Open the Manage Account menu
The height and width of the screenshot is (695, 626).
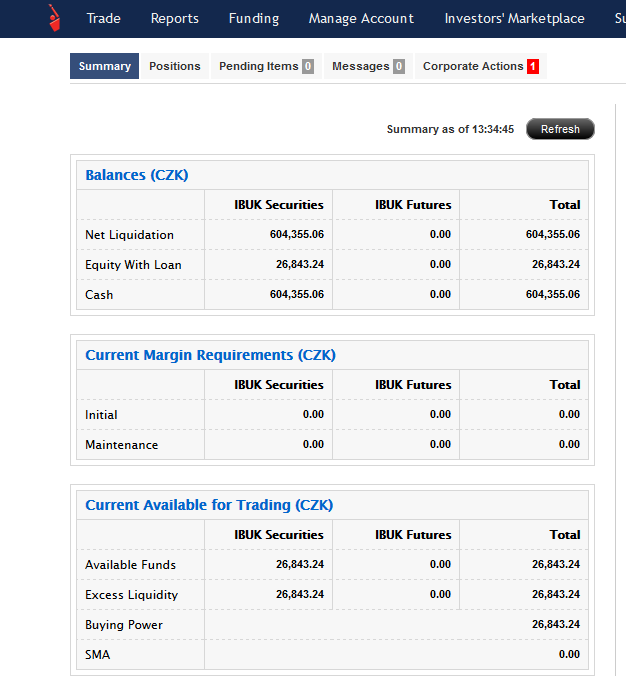[x=361, y=18]
